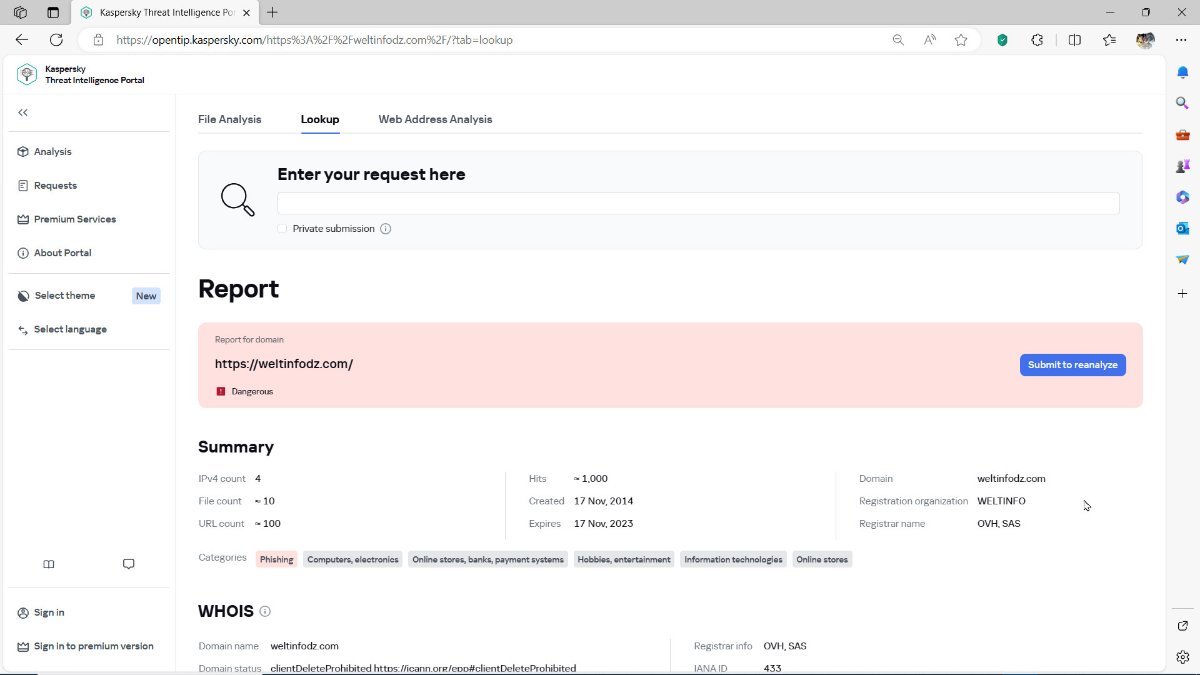
Task: Click the WHOIS info icon
Action: [265, 611]
